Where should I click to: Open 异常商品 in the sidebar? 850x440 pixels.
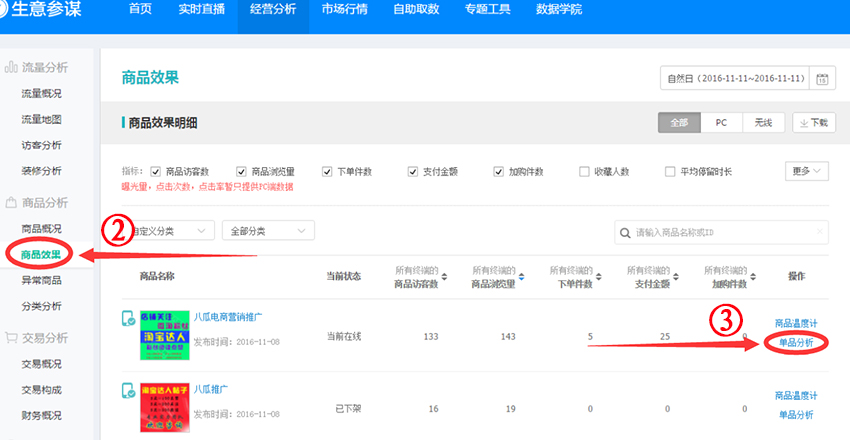tap(42, 281)
